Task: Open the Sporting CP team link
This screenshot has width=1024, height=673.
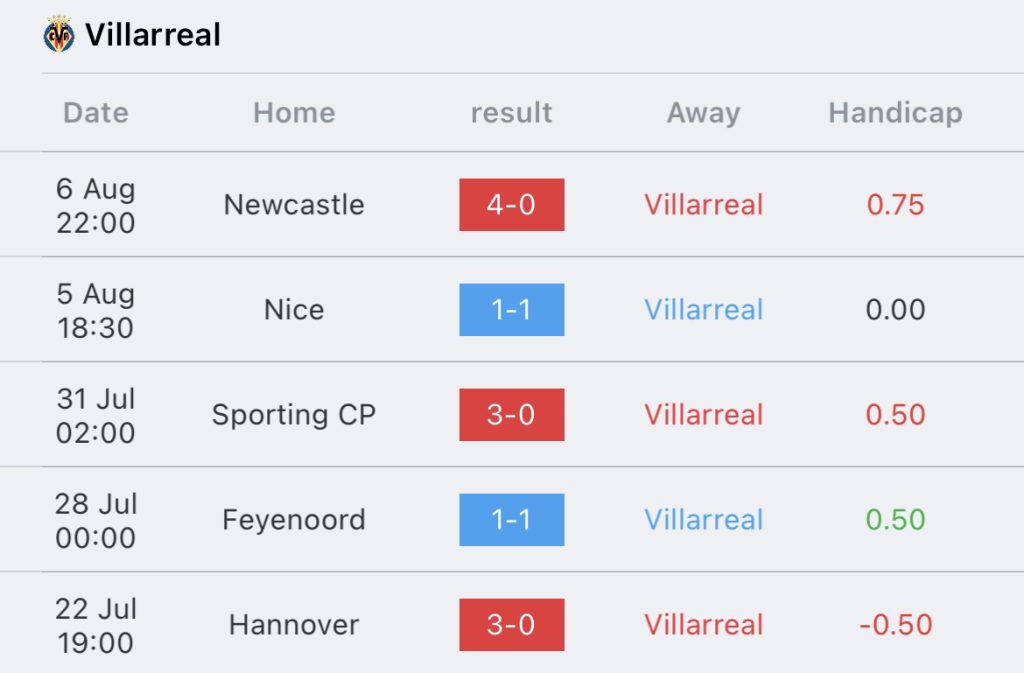Action: click(x=294, y=415)
